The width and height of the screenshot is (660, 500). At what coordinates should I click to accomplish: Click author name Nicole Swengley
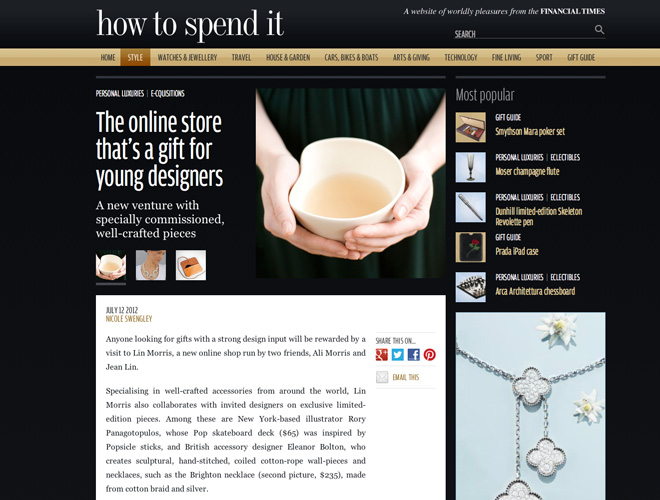coord(129,319)
